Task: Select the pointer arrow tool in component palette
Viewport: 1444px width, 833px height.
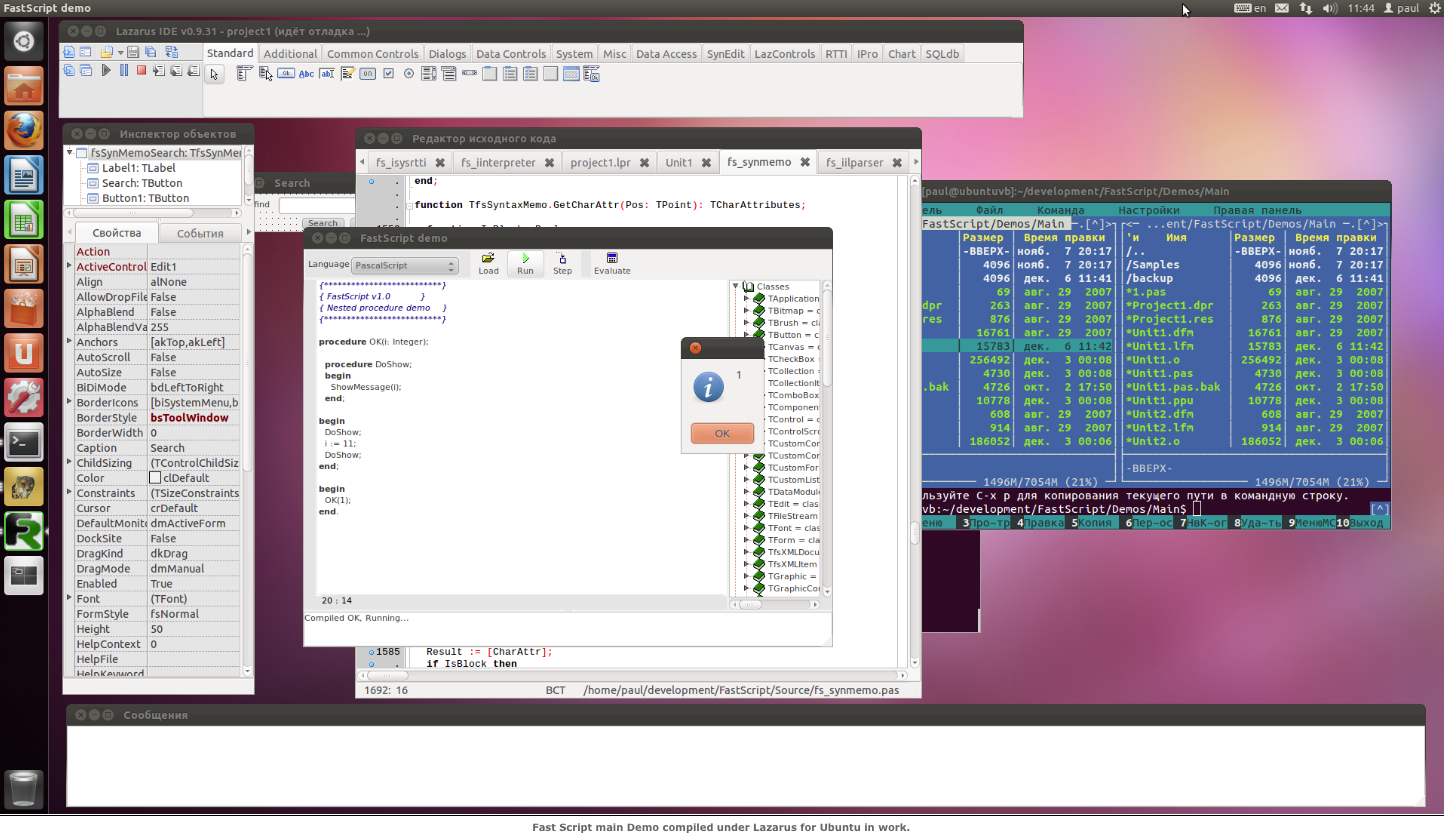Action: (x=214, y=74)
